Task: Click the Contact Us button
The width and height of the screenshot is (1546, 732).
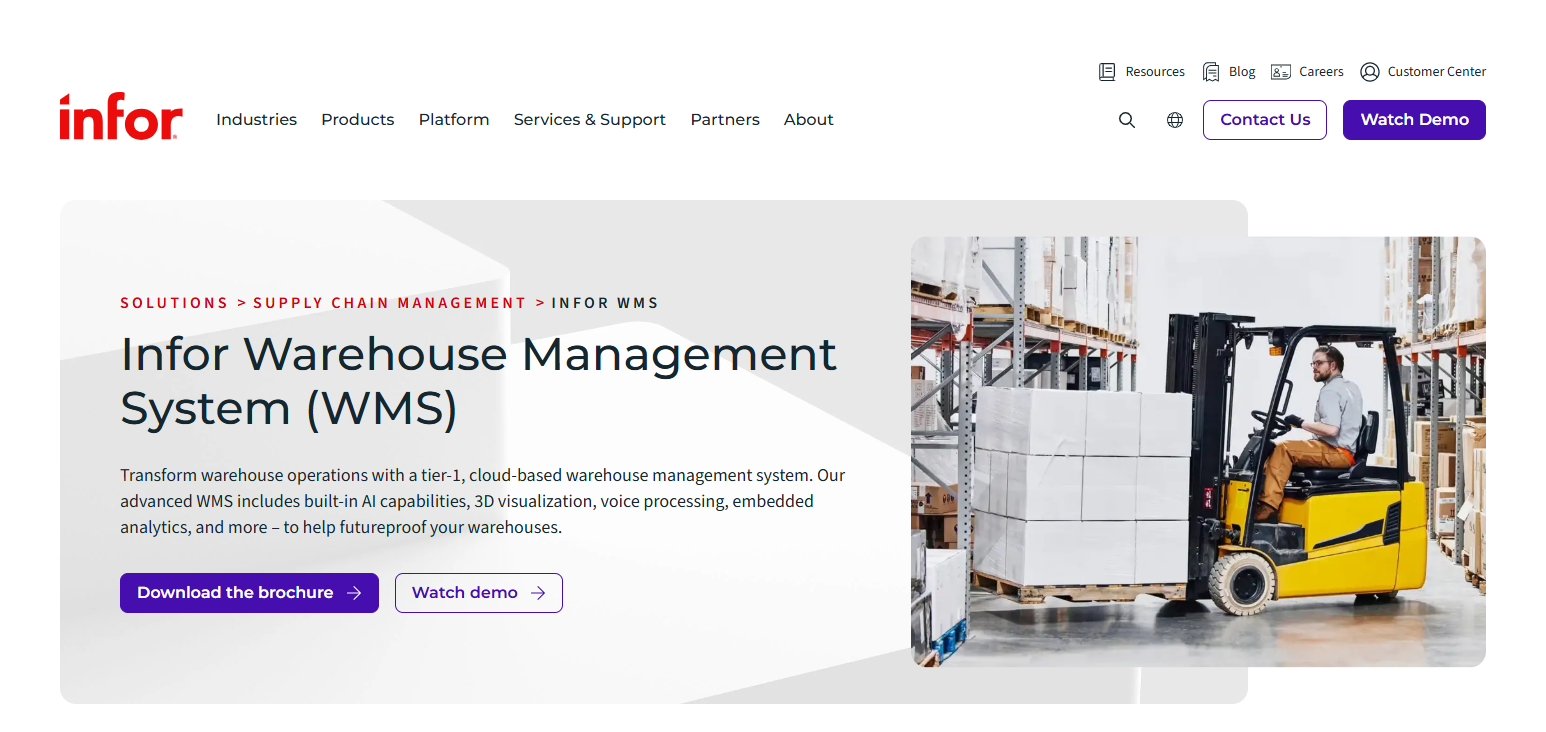Action: [x=1265, y=120]
